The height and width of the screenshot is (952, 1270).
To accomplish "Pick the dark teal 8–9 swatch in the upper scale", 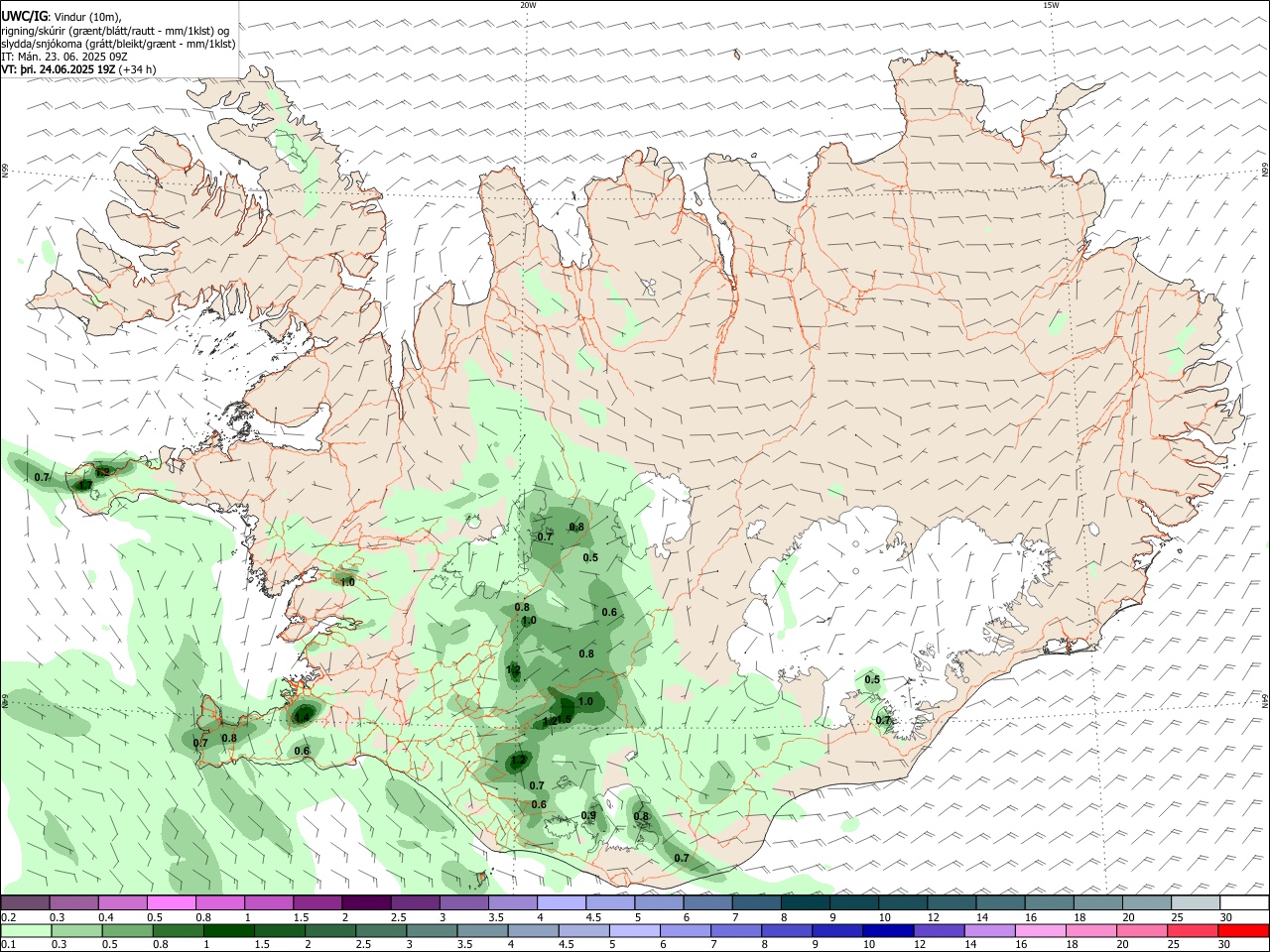I will click(x=805, y=903).
